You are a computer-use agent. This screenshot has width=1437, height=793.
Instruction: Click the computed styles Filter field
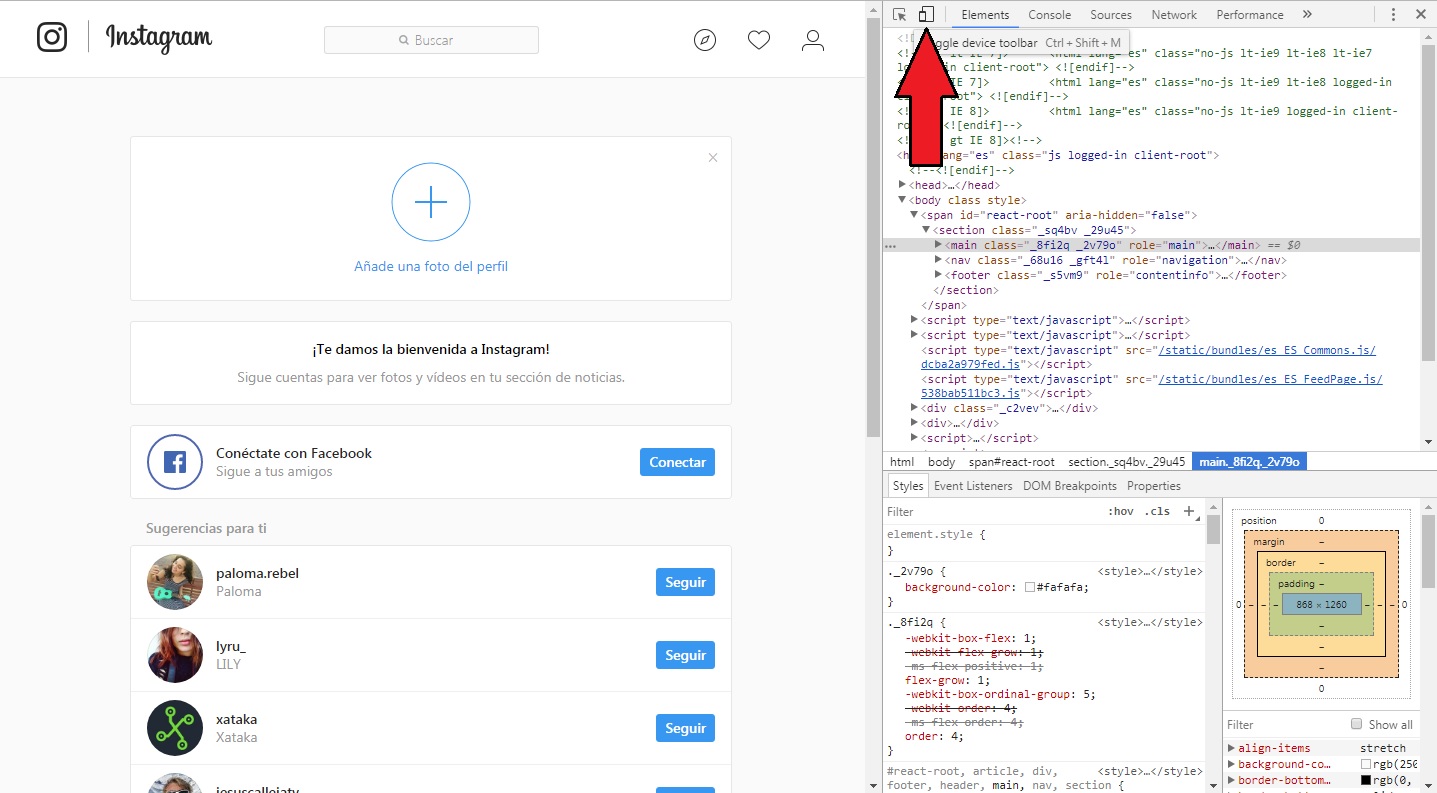pyautogui.click(x=1284, y=725)
